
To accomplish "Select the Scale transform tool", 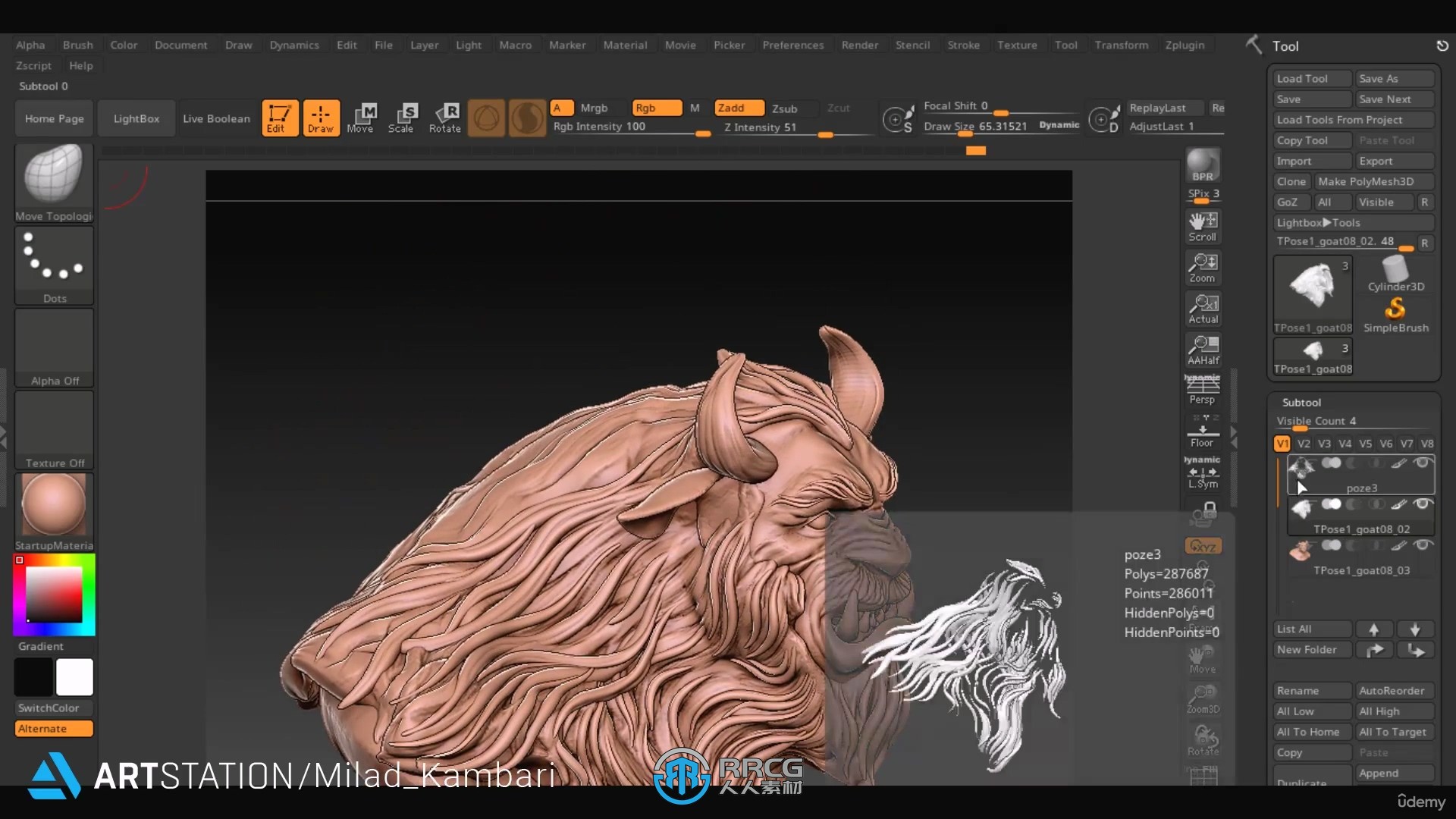I will coord(401,118).
